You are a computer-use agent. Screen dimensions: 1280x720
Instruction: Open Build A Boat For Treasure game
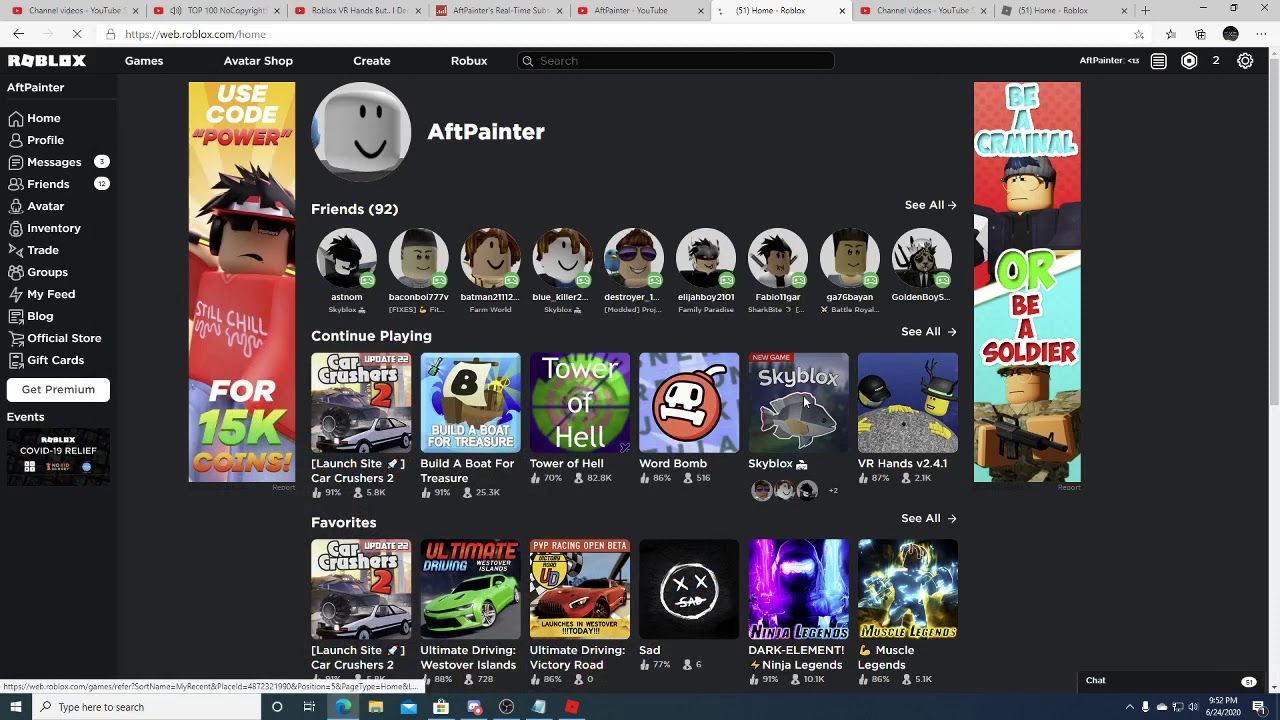[x=470, y=403]
